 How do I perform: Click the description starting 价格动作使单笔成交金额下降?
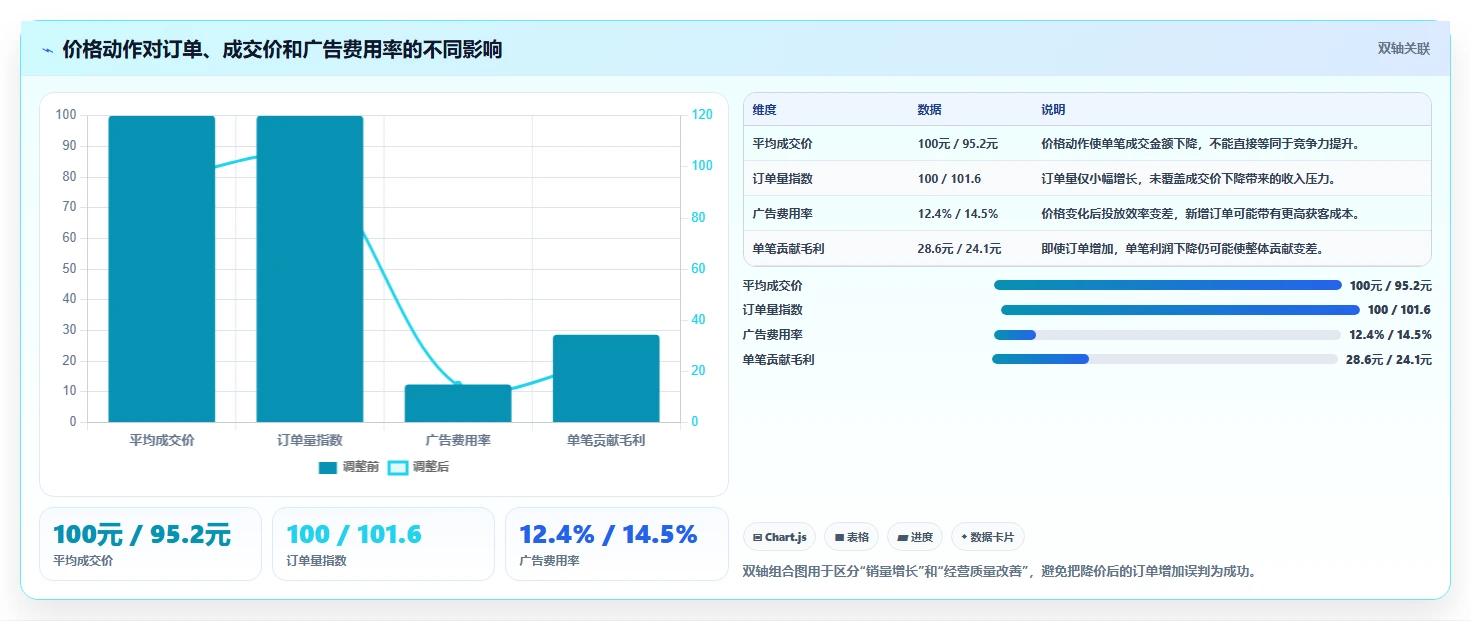coord(1200,143)
